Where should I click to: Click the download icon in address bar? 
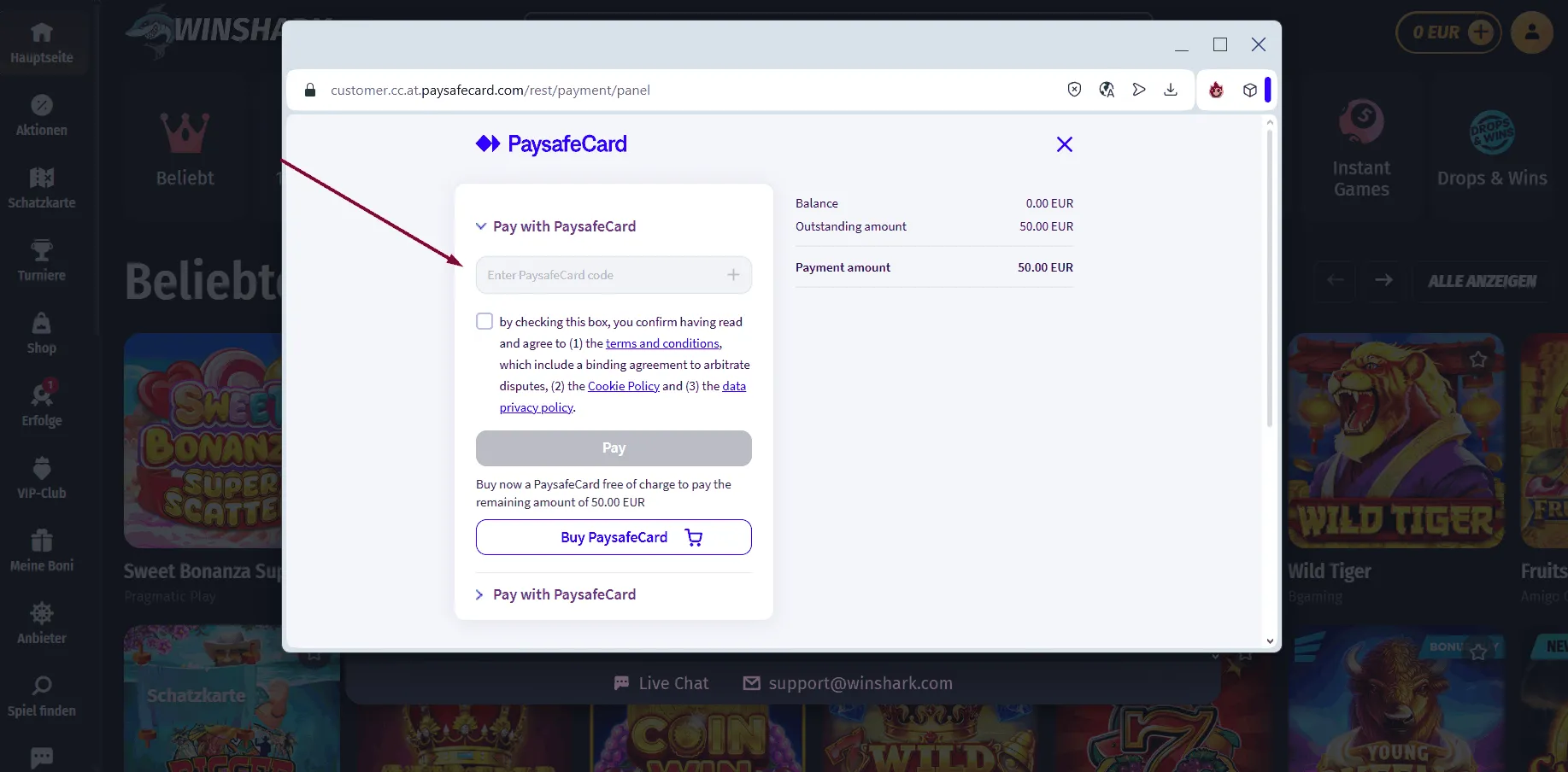1171,90
